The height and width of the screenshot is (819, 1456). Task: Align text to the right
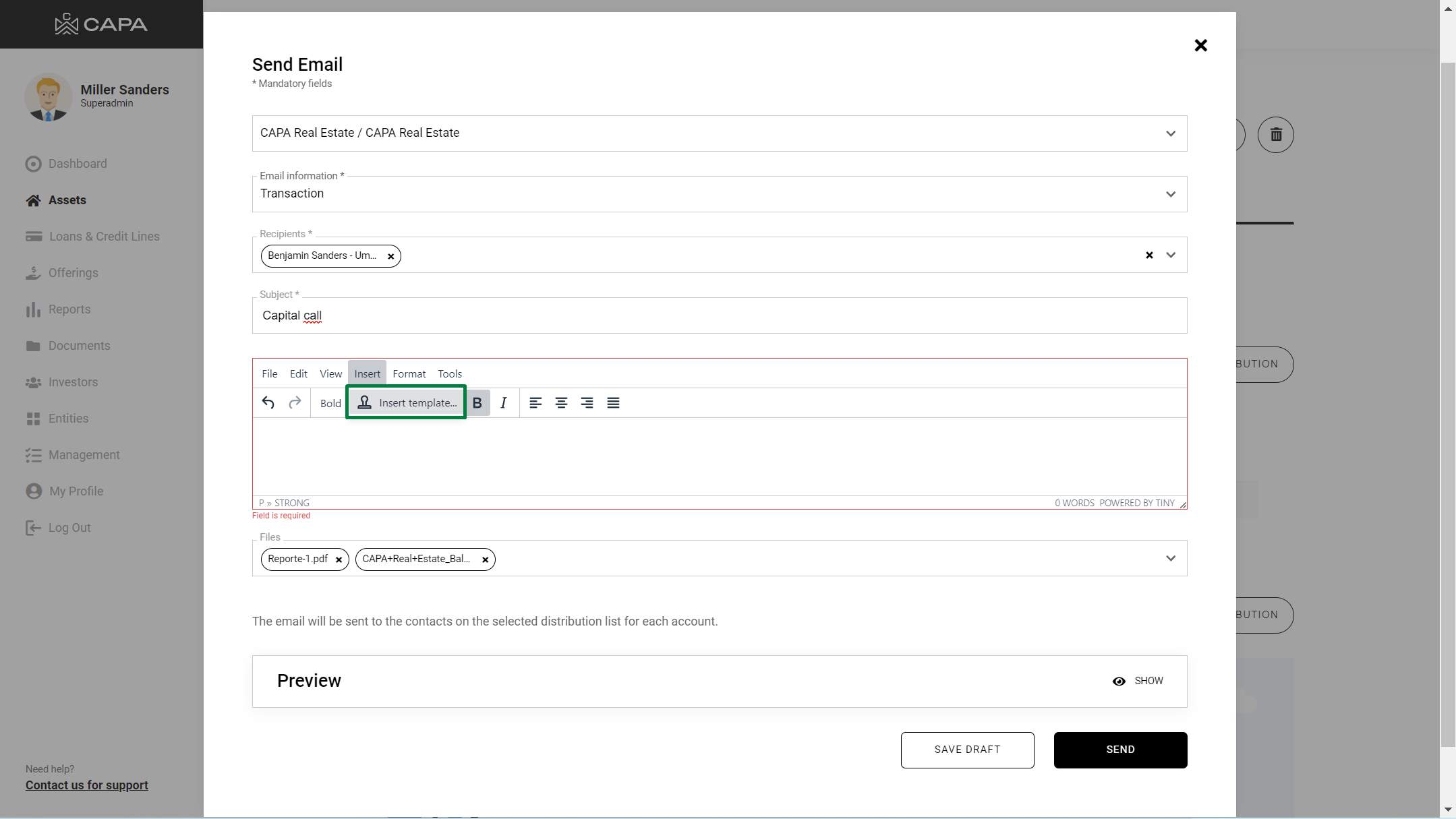(587, 403)
